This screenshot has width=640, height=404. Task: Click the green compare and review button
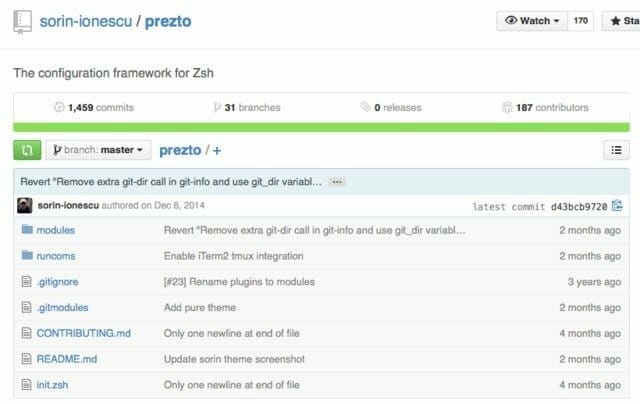point(27,150)
